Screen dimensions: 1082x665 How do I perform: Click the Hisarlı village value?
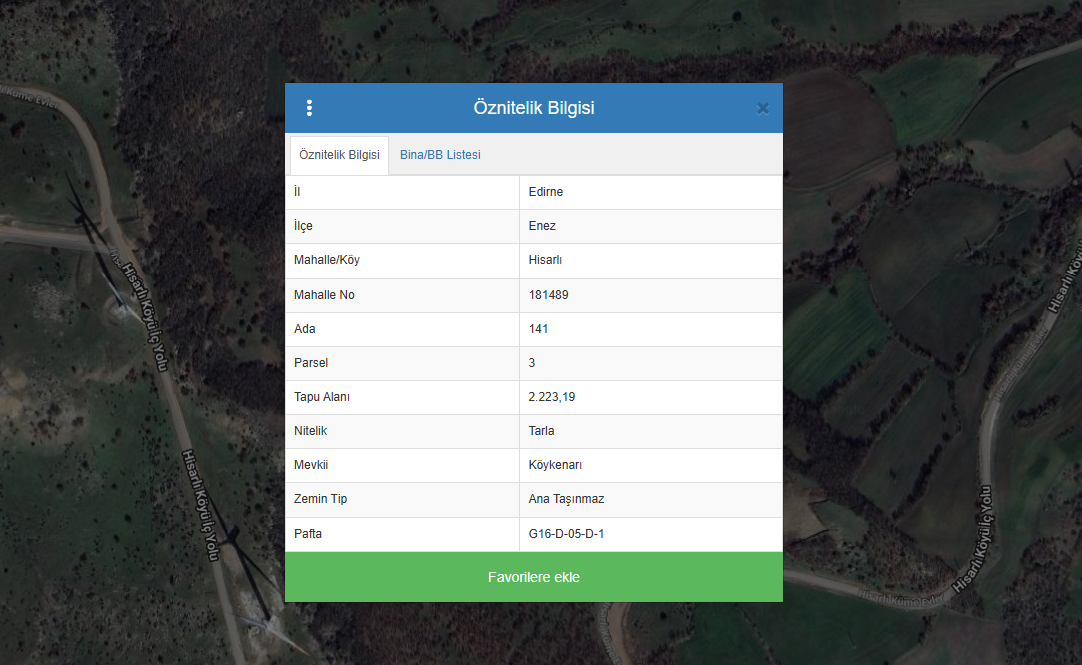coord(546,260)
